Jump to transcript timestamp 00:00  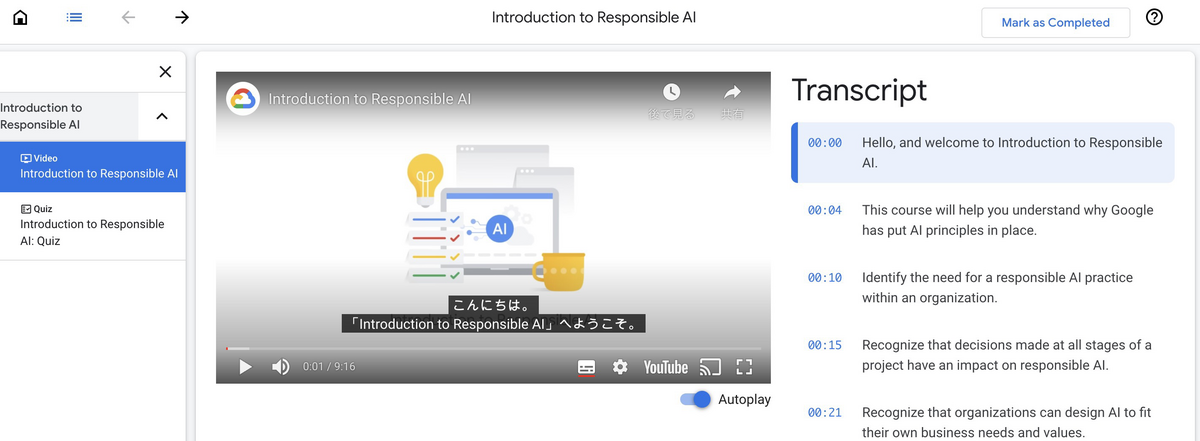click(x=825, y=143)
